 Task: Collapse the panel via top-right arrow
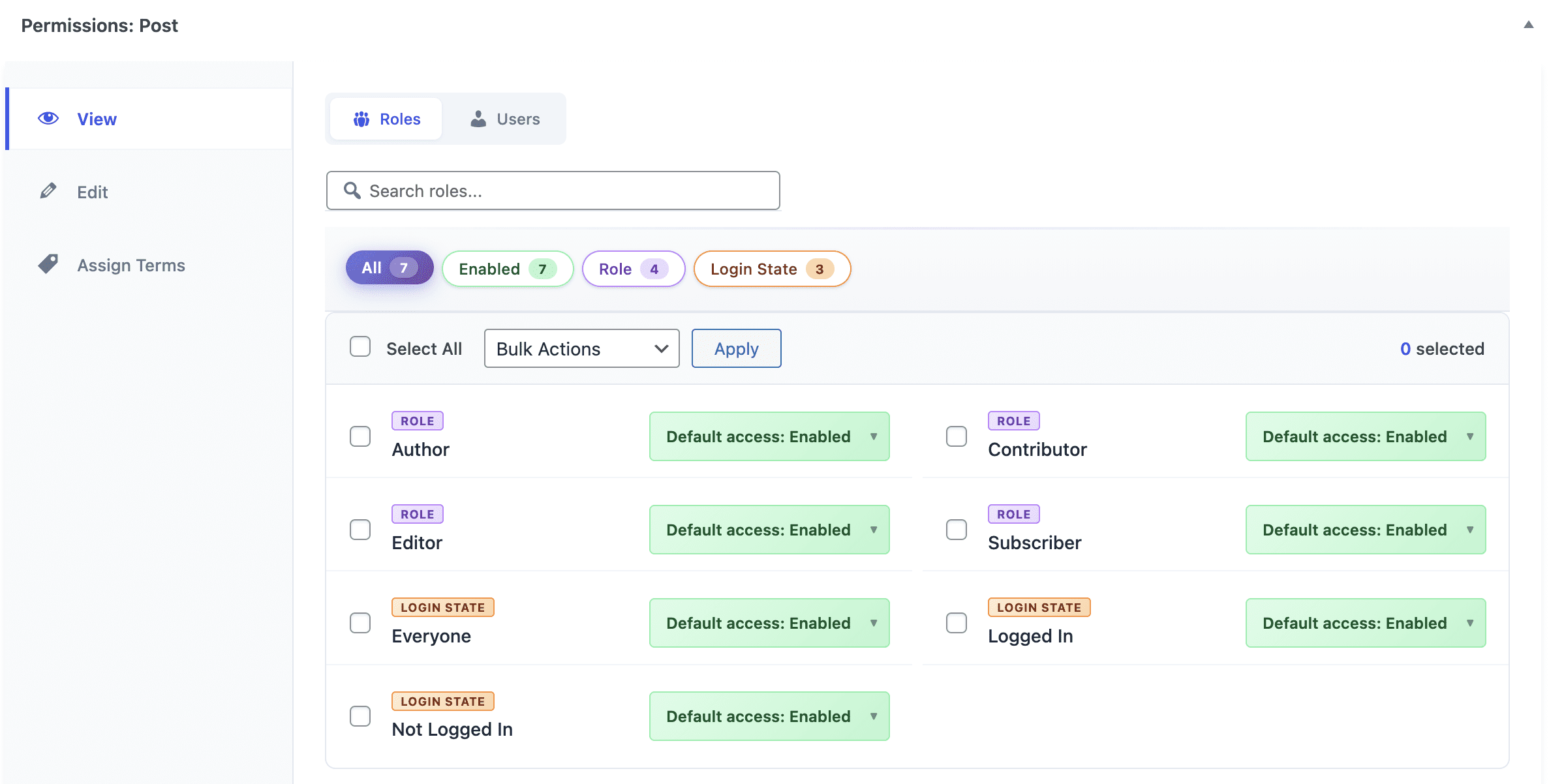coord(1529,24)
